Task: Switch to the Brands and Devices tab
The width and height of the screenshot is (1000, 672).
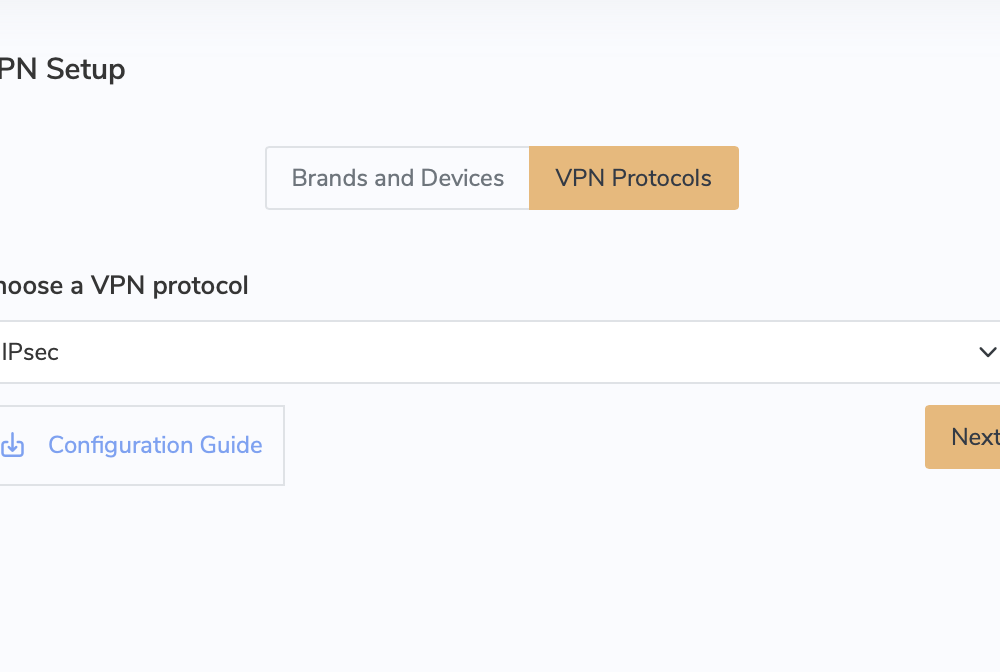Action: coord(397,177)
